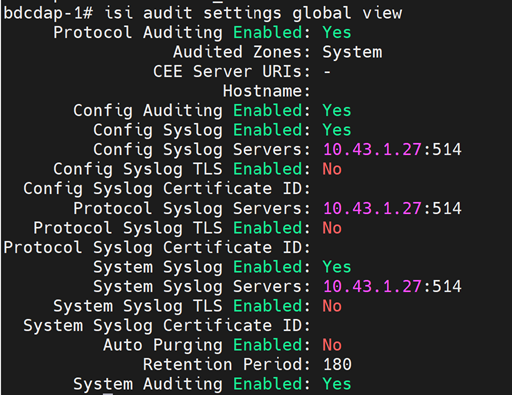Click the Config Syslog TLS Enabled No value
Image resolution: width=512 pixels, height=395 pixels.
coord(332,169)
